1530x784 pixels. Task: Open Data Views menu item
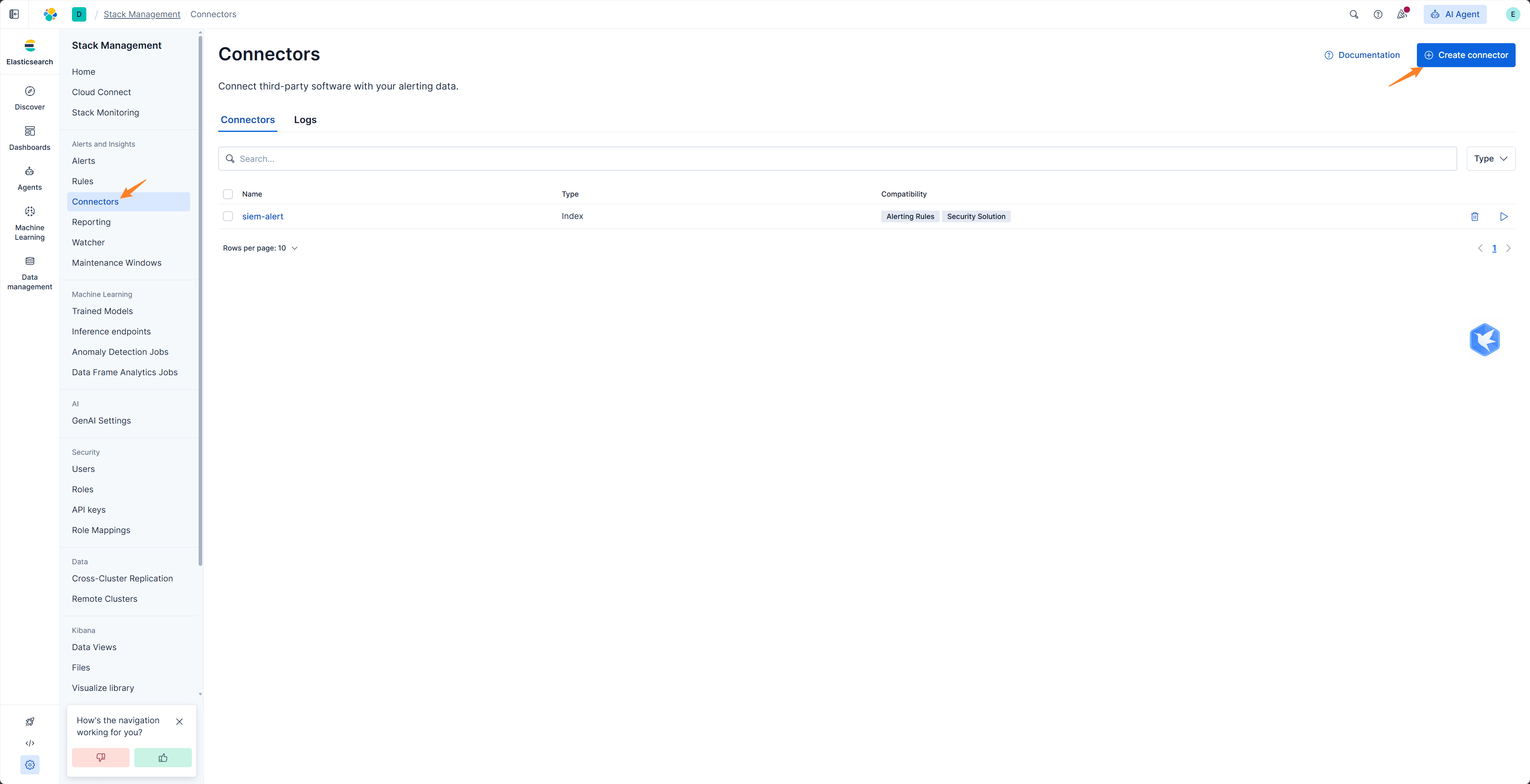(x=94, y=647)
